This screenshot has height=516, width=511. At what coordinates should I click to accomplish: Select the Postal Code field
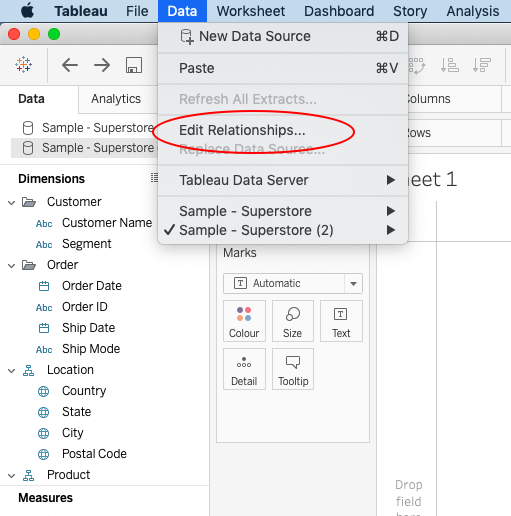[94, 454]
